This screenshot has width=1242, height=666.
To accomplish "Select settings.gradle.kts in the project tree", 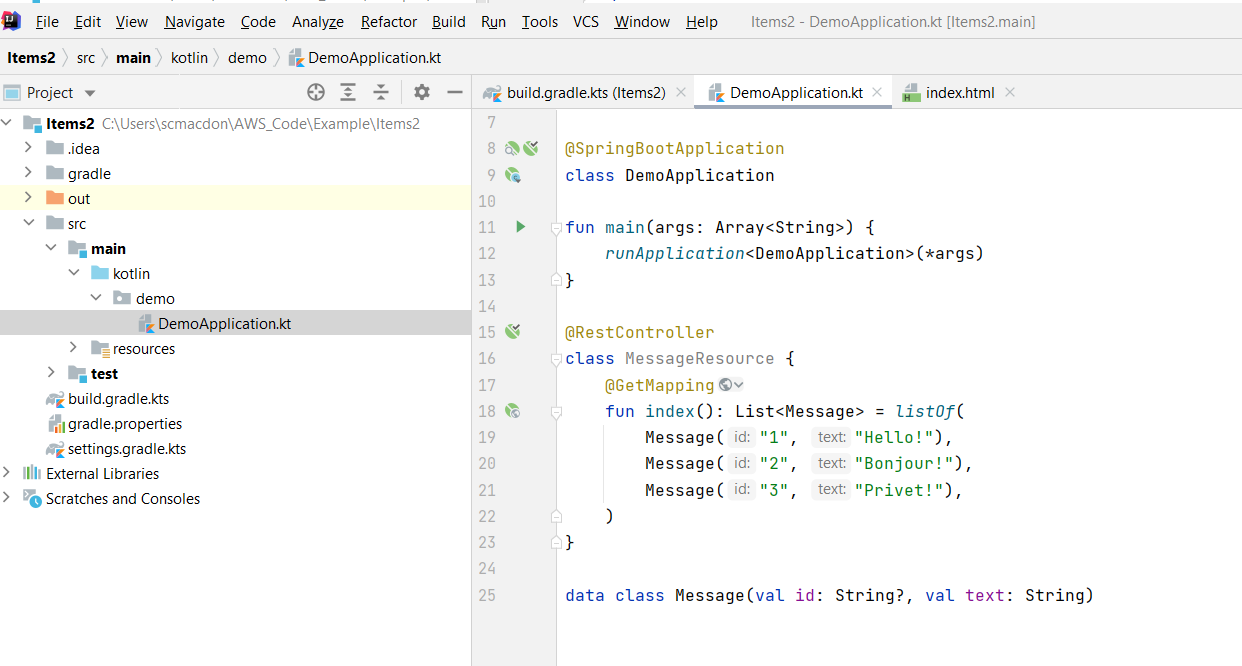I will coord(126,449).
